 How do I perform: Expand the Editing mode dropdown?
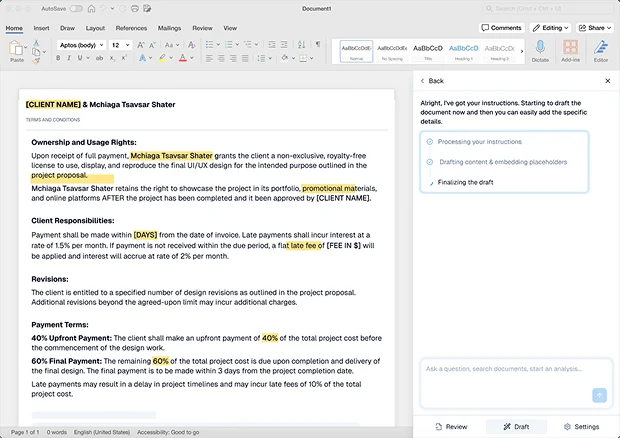(x=551, y=28)
